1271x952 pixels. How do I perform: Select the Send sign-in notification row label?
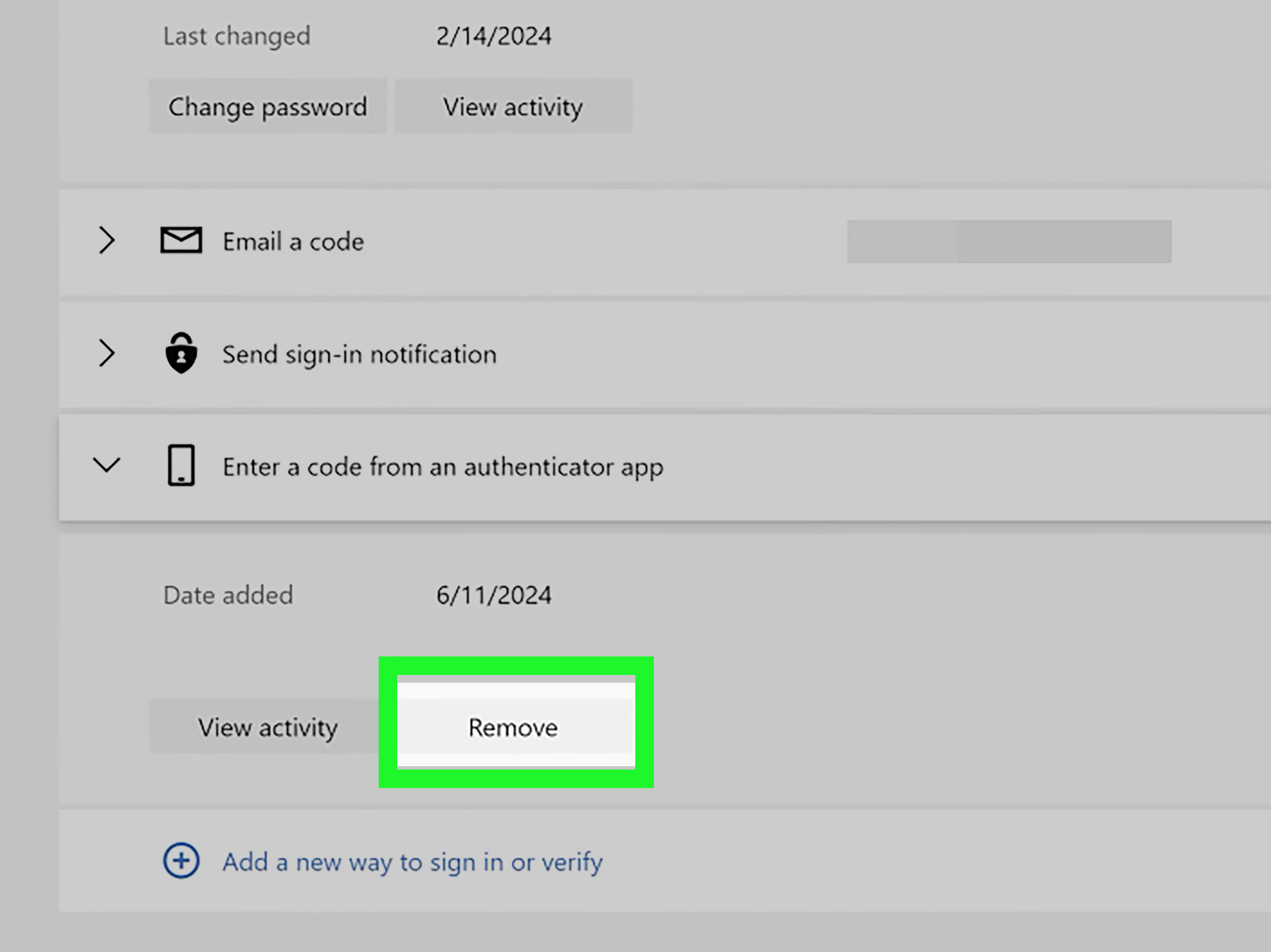[359, 355]
